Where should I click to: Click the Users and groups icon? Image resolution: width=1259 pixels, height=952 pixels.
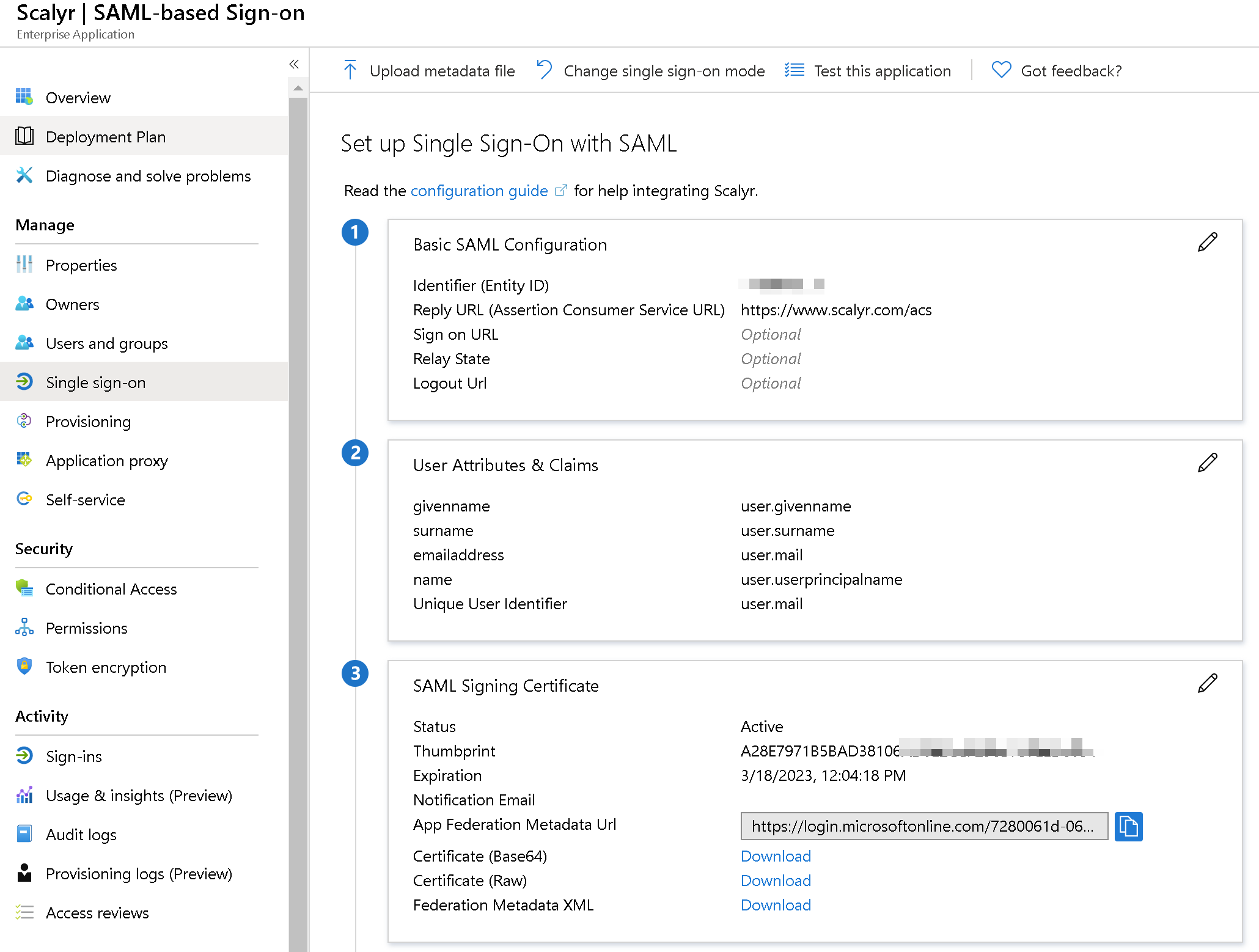24,343
